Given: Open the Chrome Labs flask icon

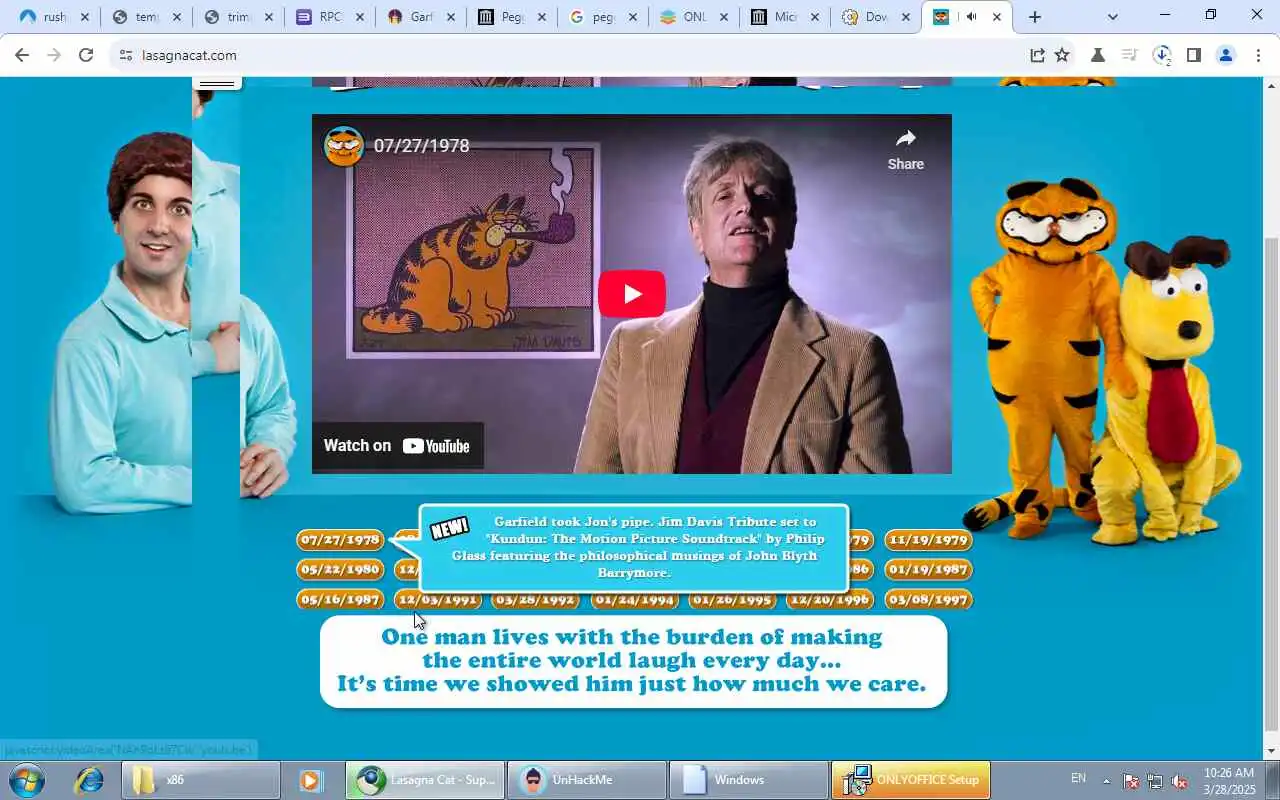Looking at the screenshot, I should pos(1098,55).
